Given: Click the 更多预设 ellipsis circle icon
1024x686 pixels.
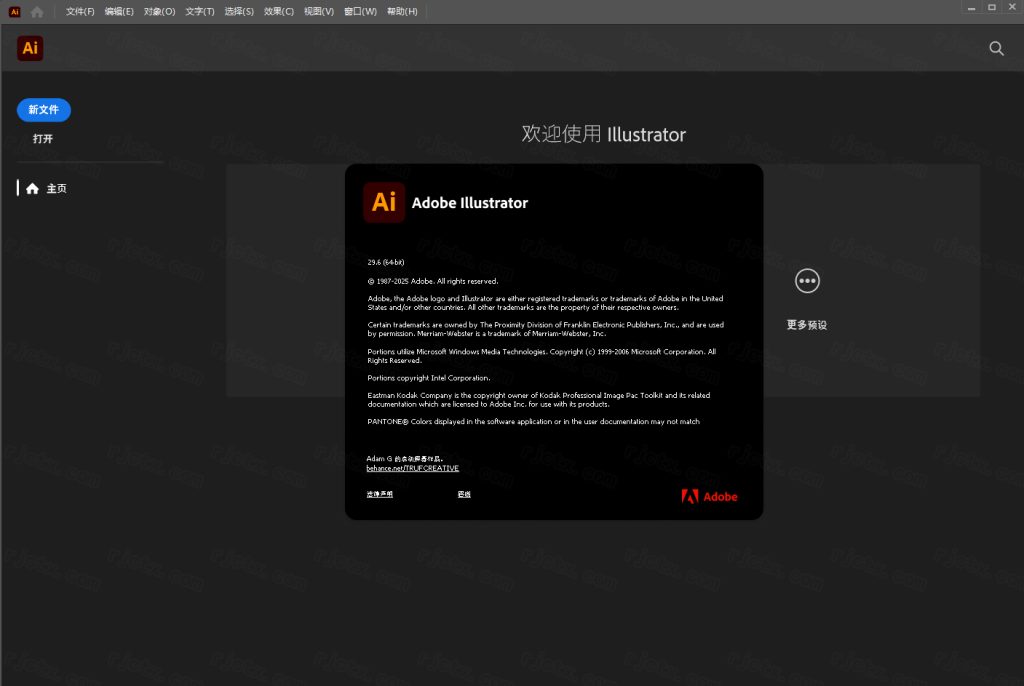Looking at the screenshot, I should click(x=807, y=281).
